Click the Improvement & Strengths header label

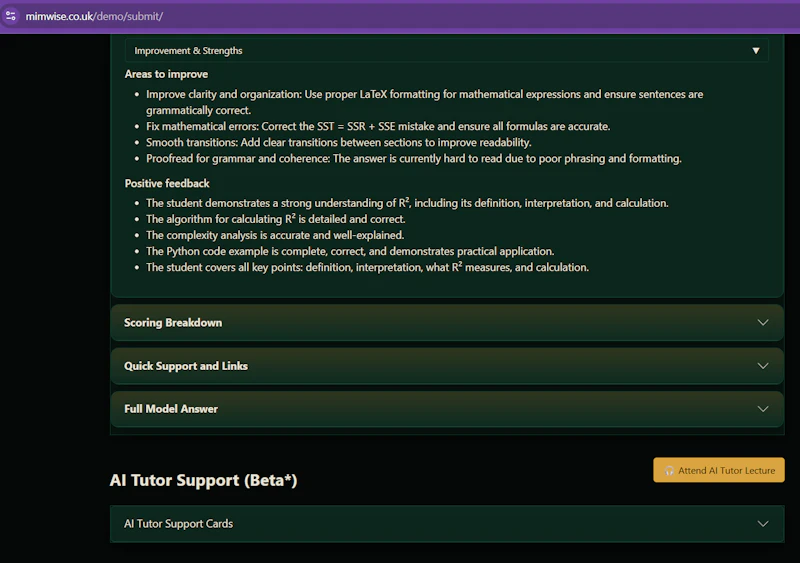tap(188, 51)
